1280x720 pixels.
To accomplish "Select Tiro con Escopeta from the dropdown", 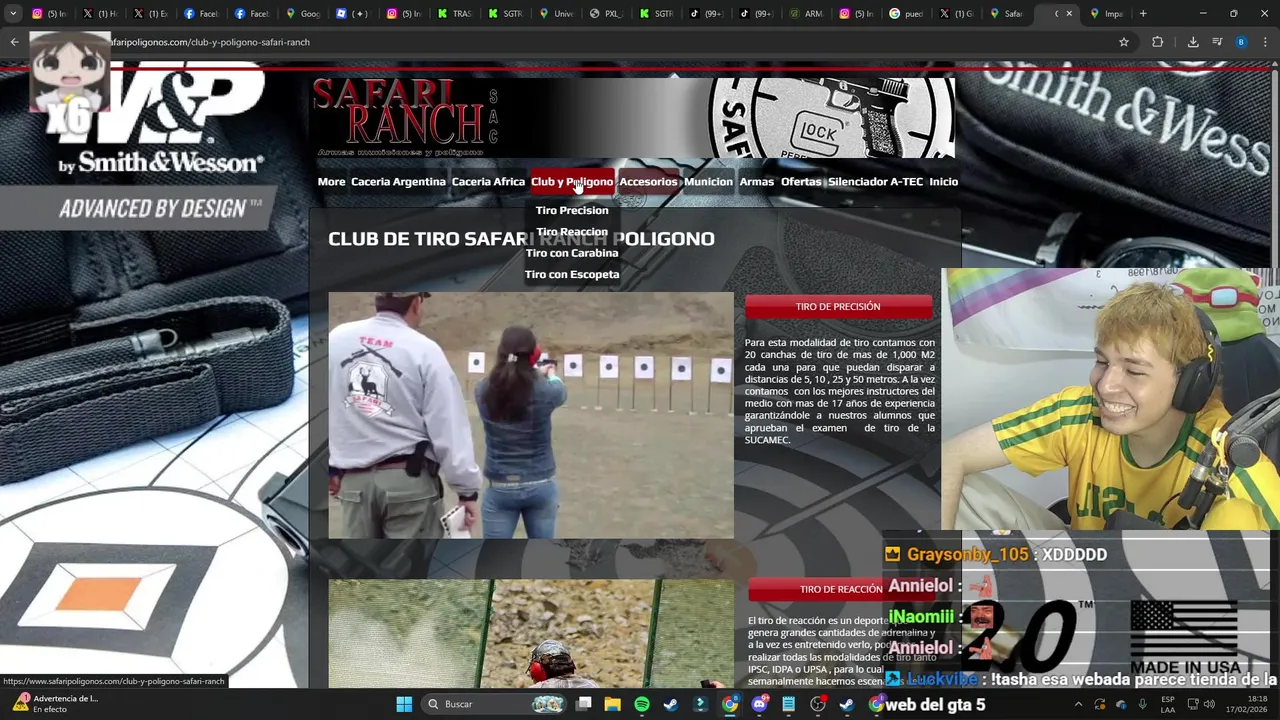I will (572, 274).
